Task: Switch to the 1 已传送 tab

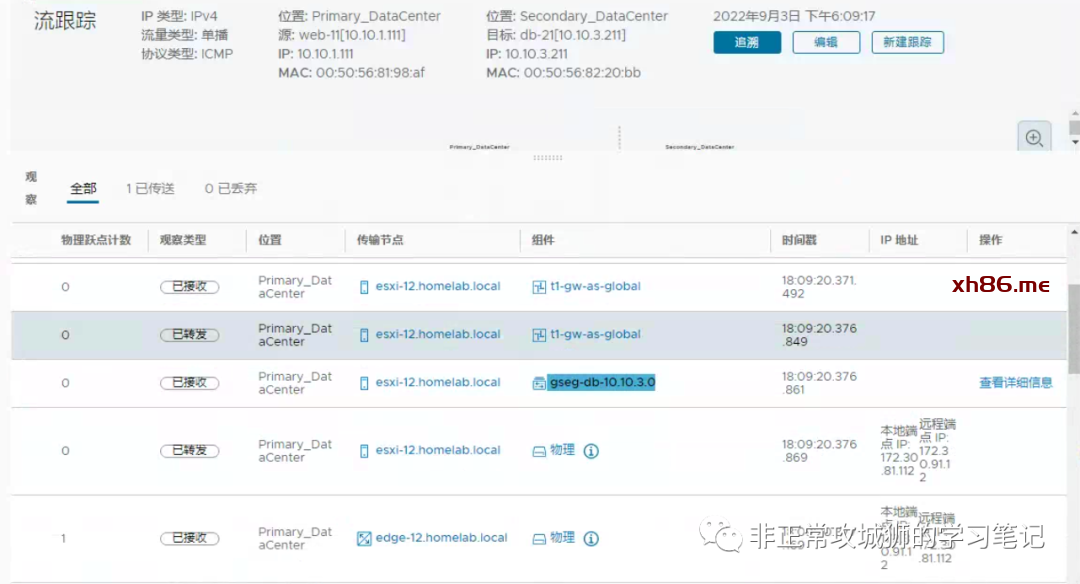Action: pos(150,188)
